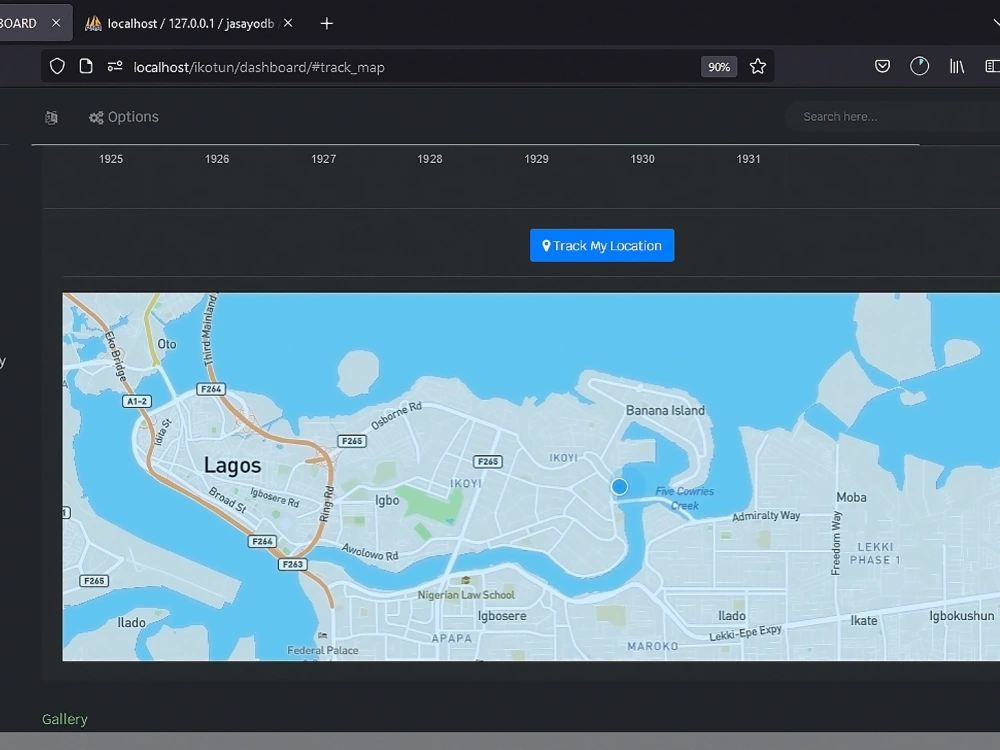
Task: Click the shield tracking protection icon
Action: click(57, 66)
